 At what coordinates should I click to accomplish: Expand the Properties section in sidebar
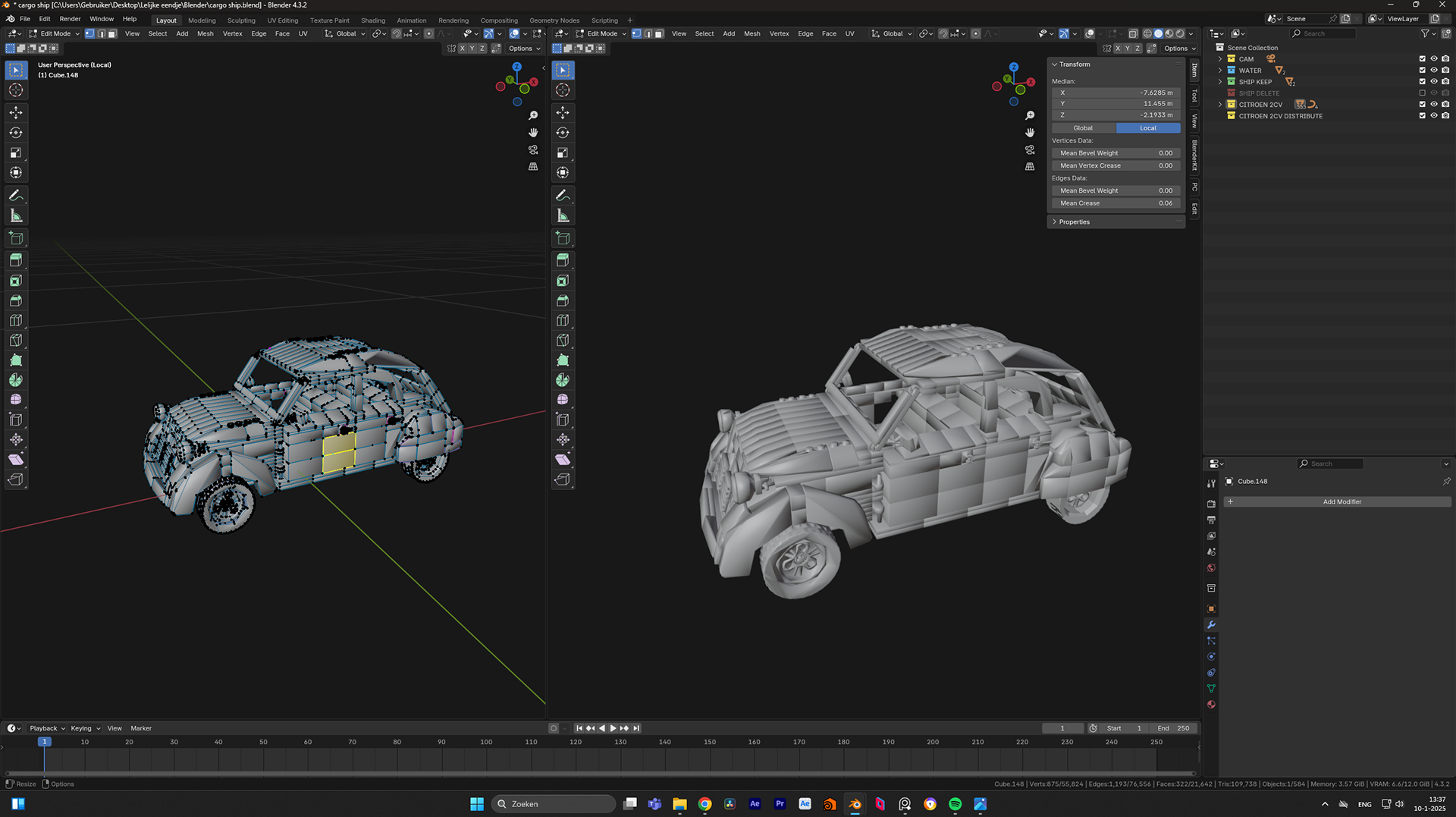pos(1074,222)
